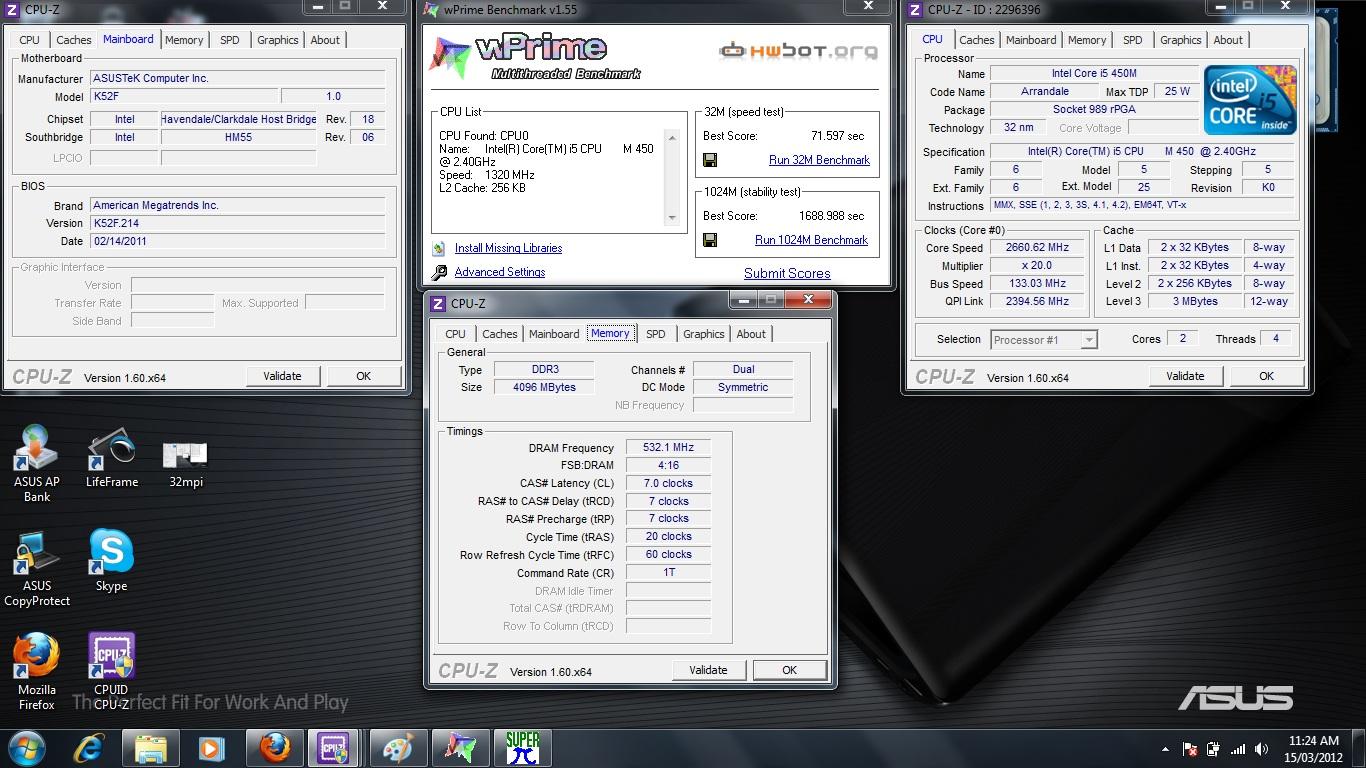This screenshot has width=1366, height=768.
Task: Open ASUS CopyProtect desktop shortcut
Action: coord(37,568)
